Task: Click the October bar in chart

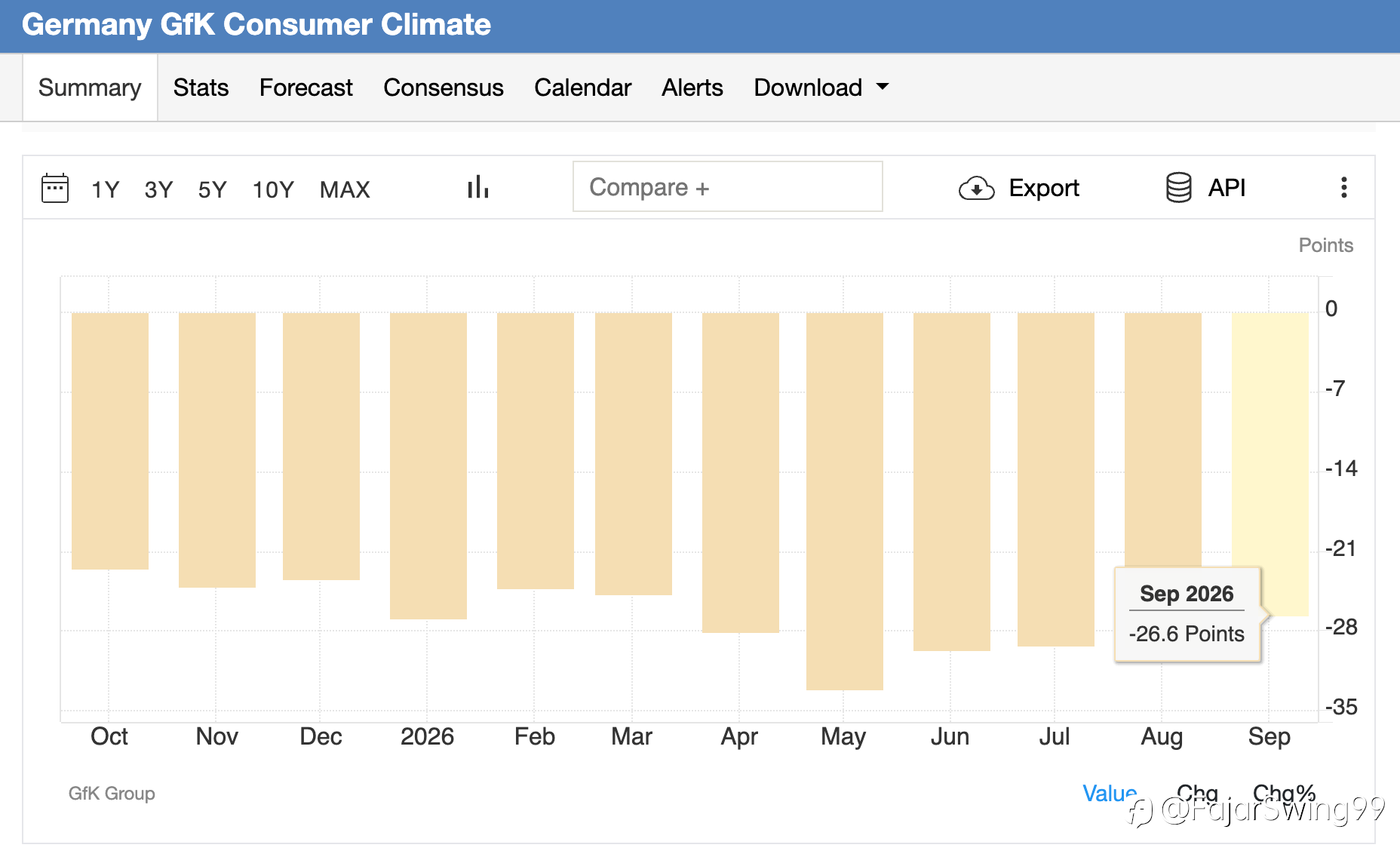Action: click(x=110, y=441)
